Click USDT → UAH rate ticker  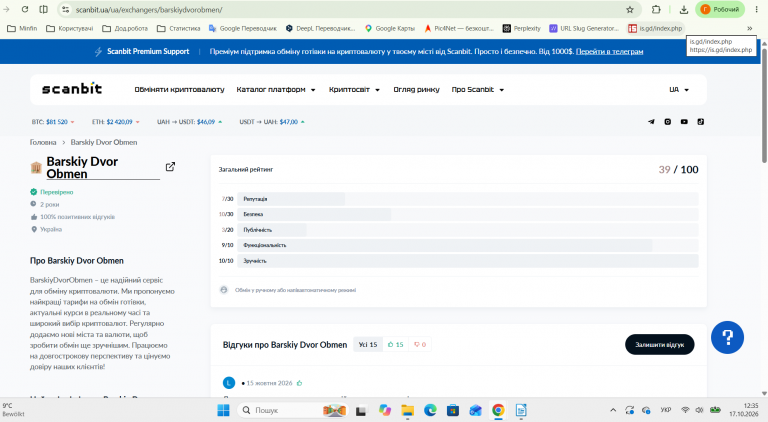tap(272, 122)
